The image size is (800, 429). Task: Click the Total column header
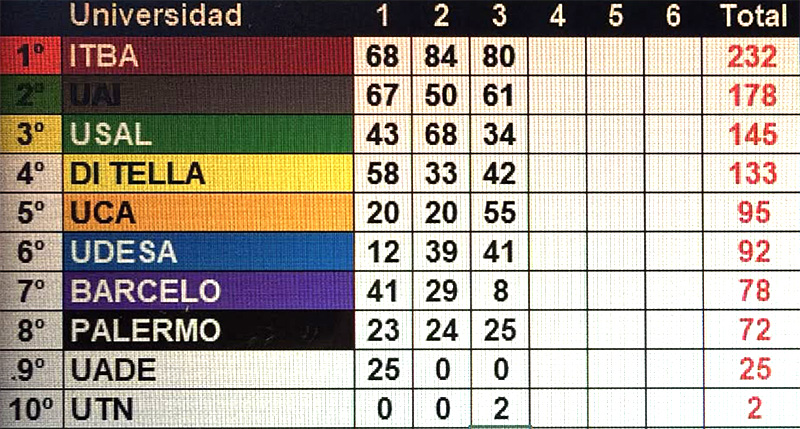tap(754, 15)
